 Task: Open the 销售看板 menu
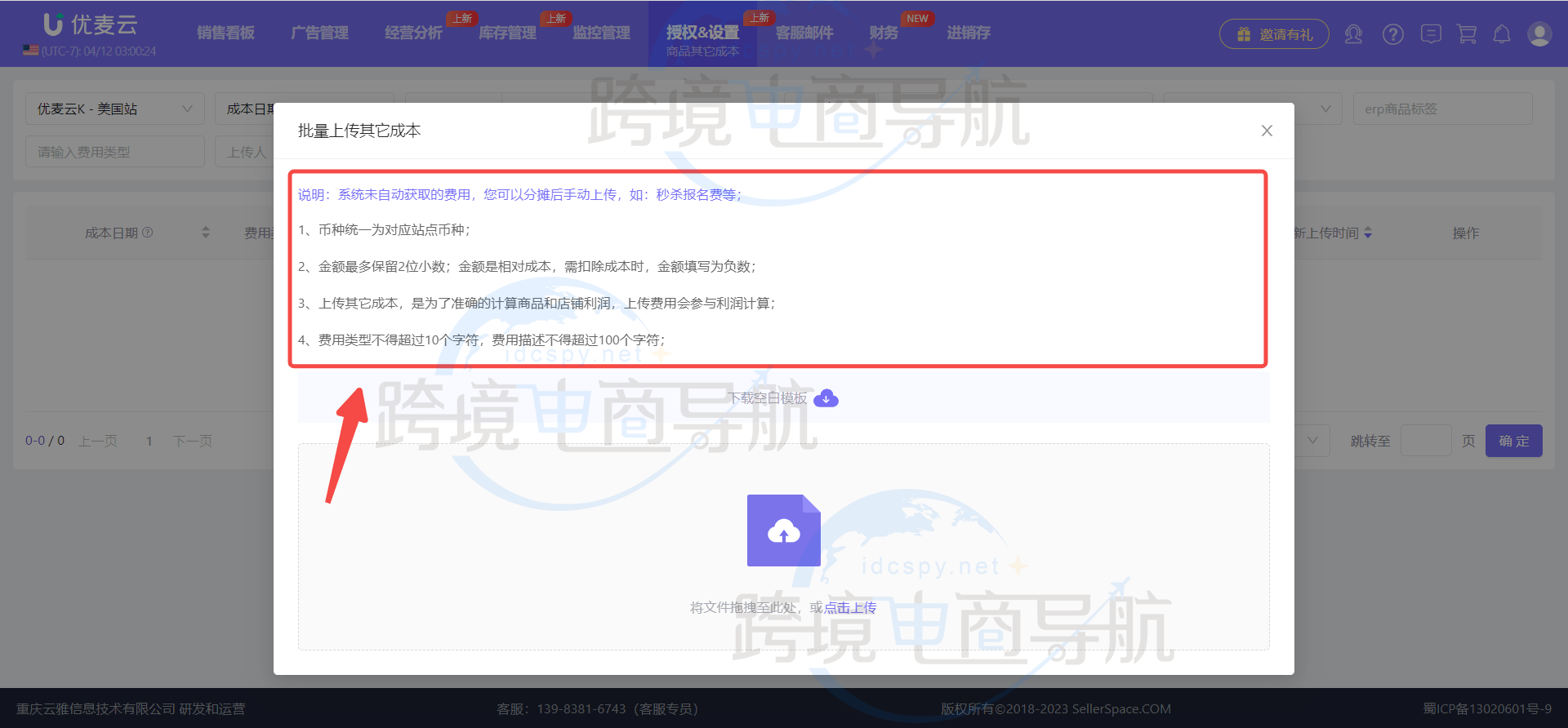225,33
